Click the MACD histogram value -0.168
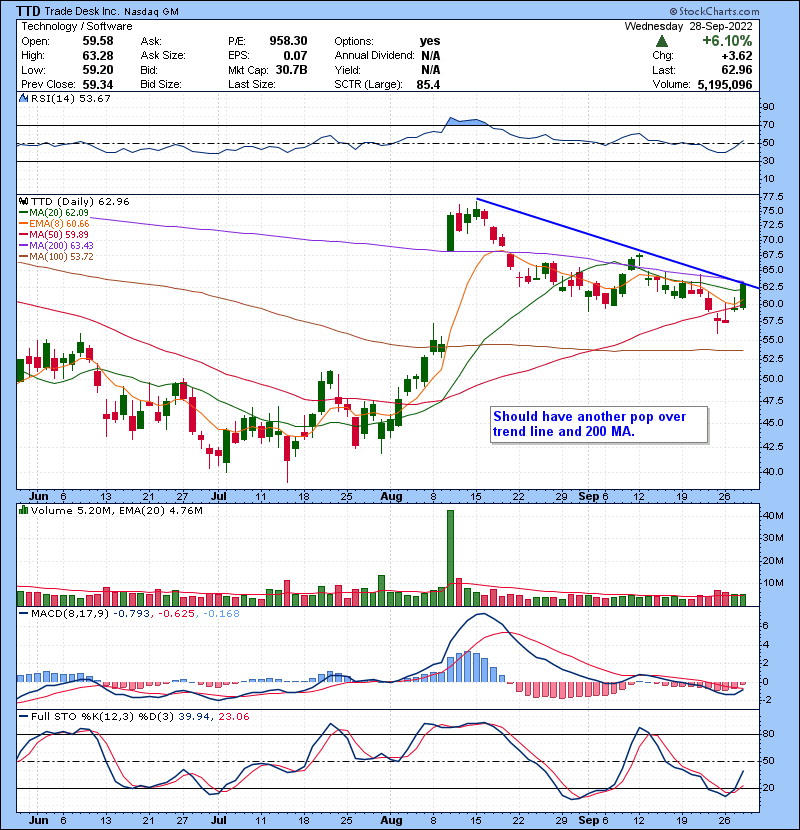 coord(221,614)
